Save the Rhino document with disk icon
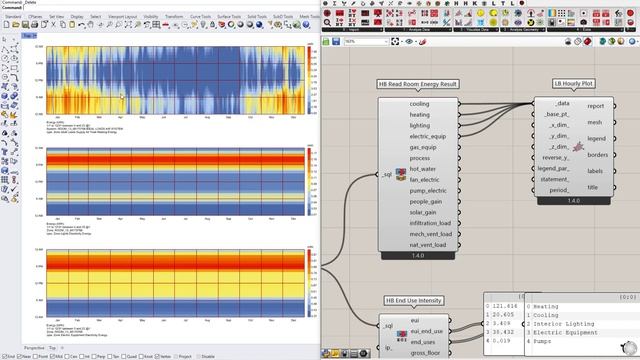Screen dimensions: 640x360 pyautogui.click(x=25, y=25)
